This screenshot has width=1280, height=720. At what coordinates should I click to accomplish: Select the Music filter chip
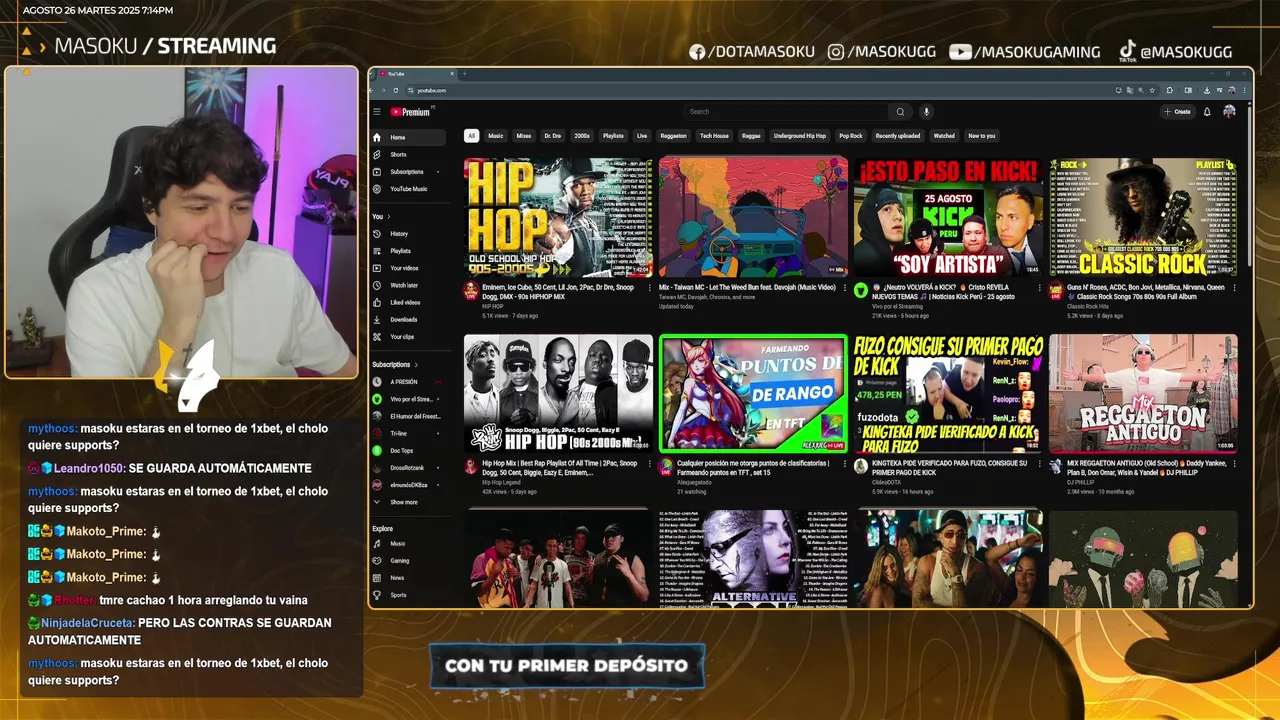pyautogui.click(x=496, y=136)
